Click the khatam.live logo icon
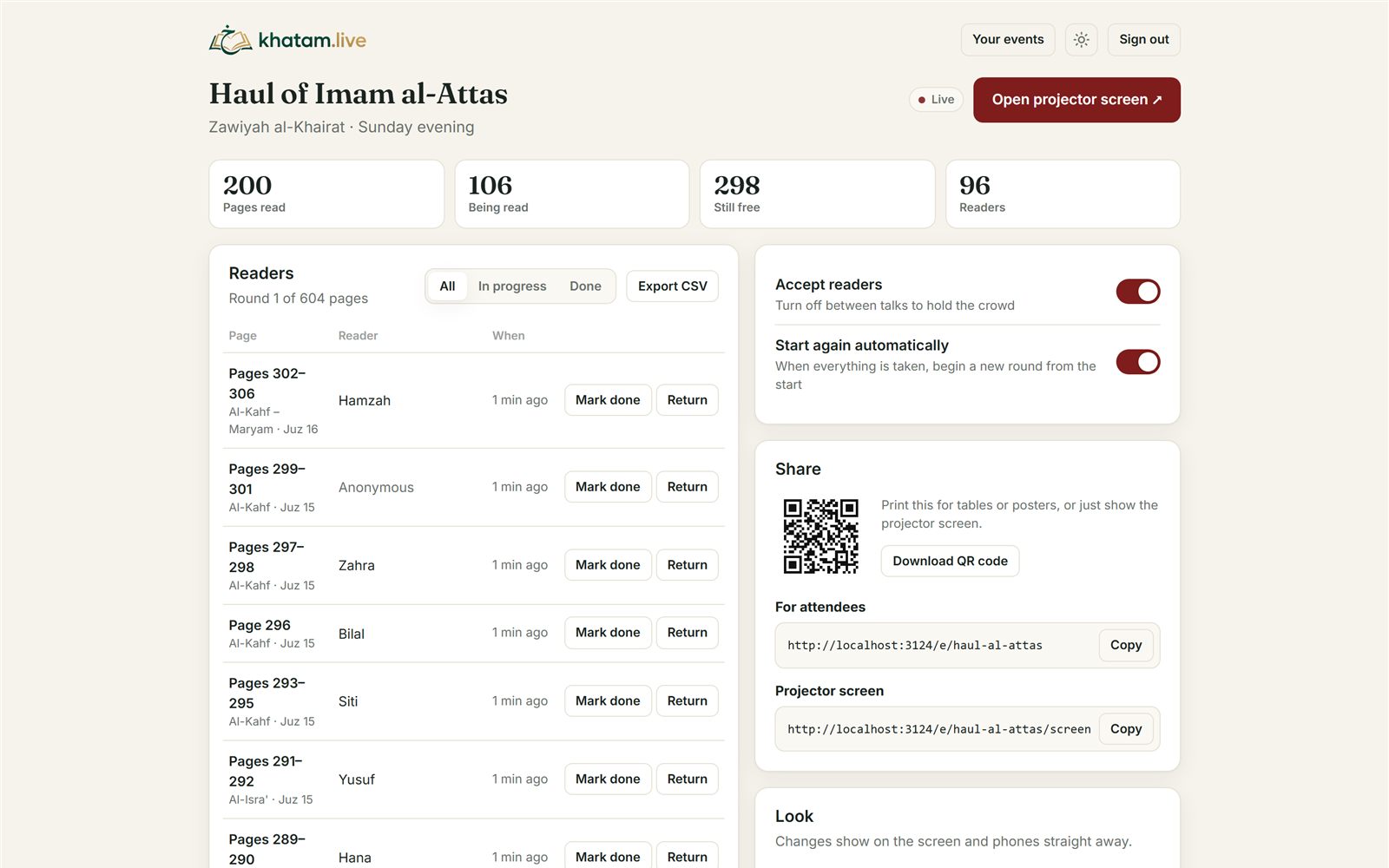This screenshot has height=868, width=1389. (x=230, y=40)
